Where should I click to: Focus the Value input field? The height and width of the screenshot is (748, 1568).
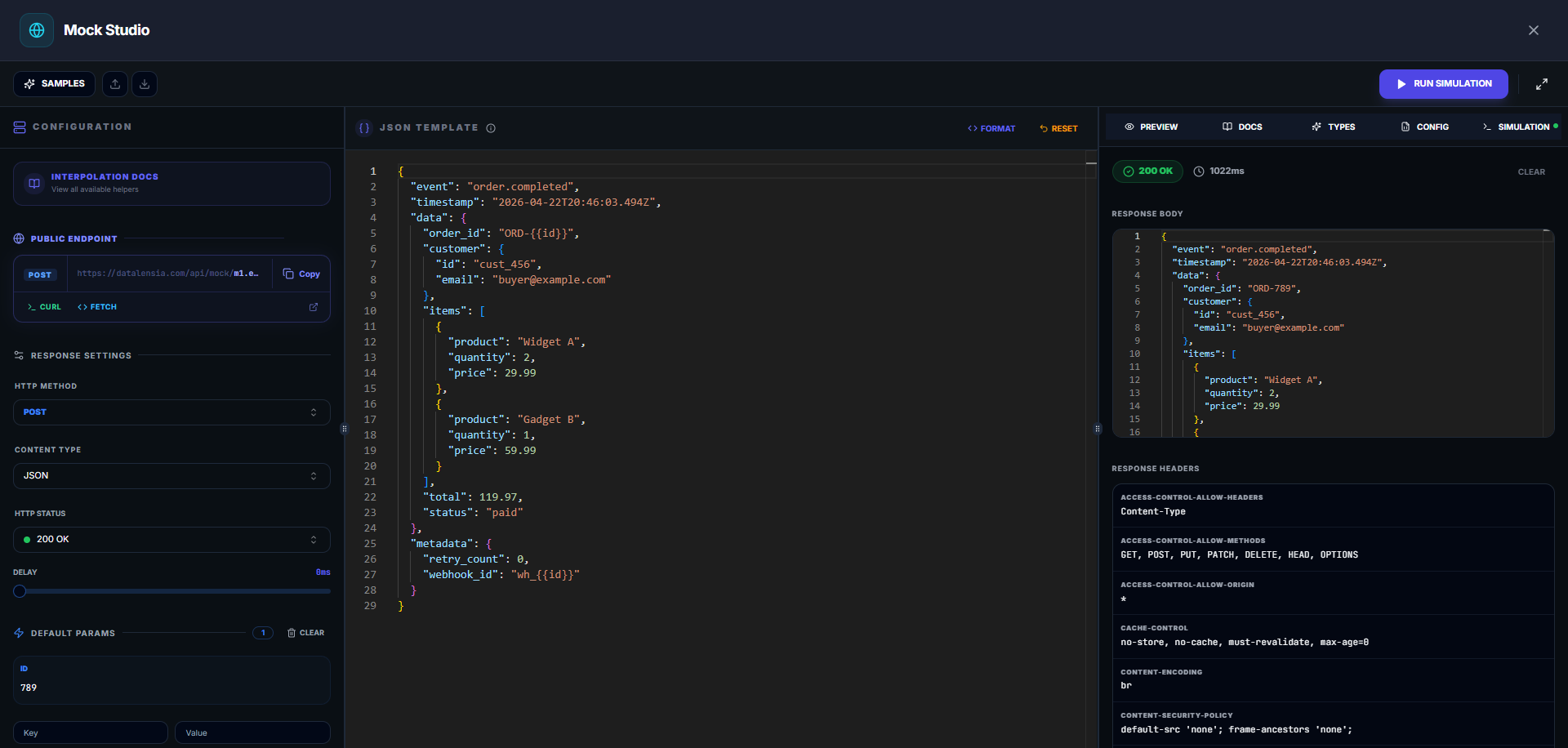click(x=252, y=732)
